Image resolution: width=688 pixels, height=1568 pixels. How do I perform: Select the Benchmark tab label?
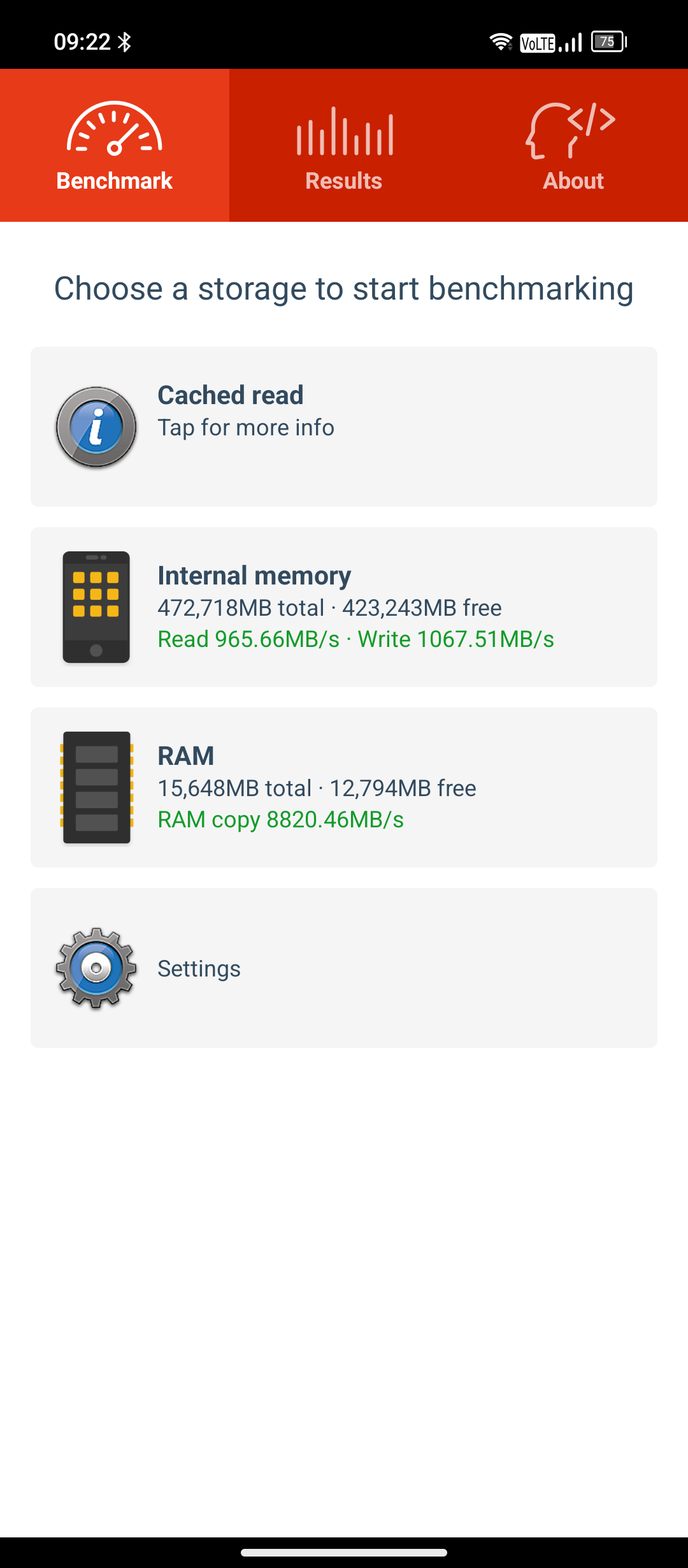(115, 181)
